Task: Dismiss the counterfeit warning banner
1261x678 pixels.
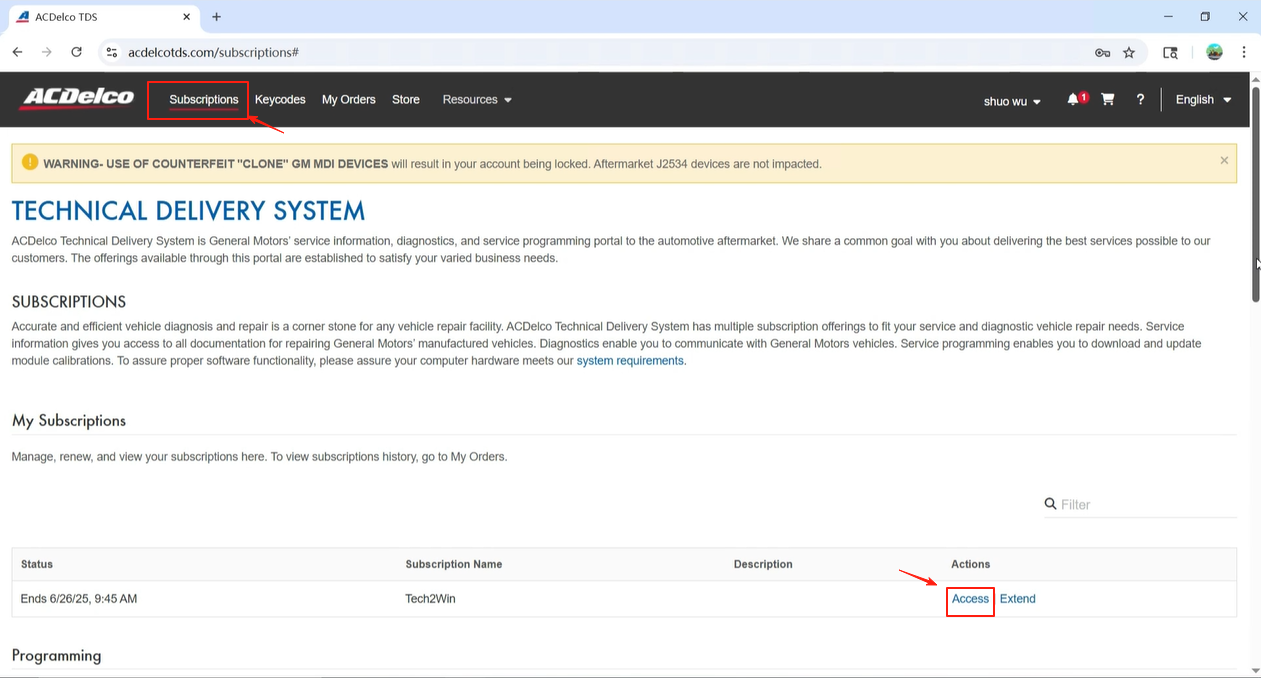Action: [x=1224, y=160]
